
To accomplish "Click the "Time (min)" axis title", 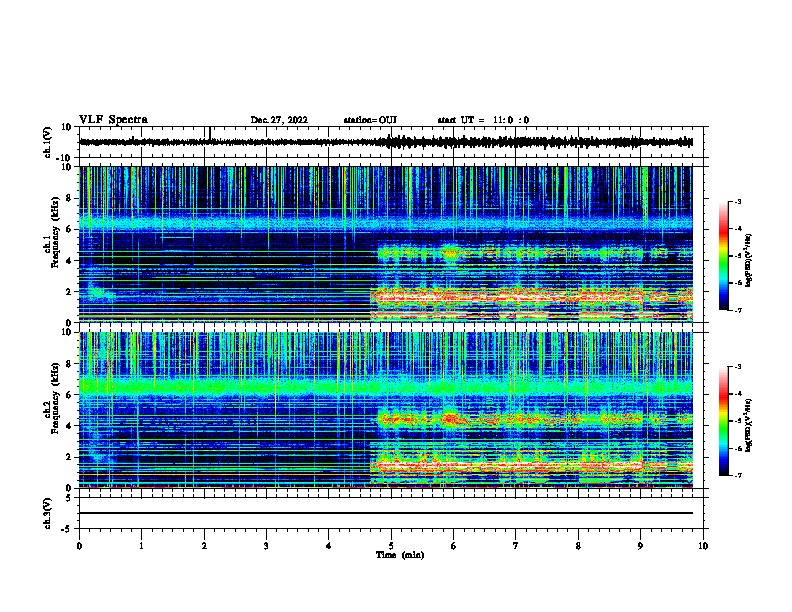I will [400, 555].
